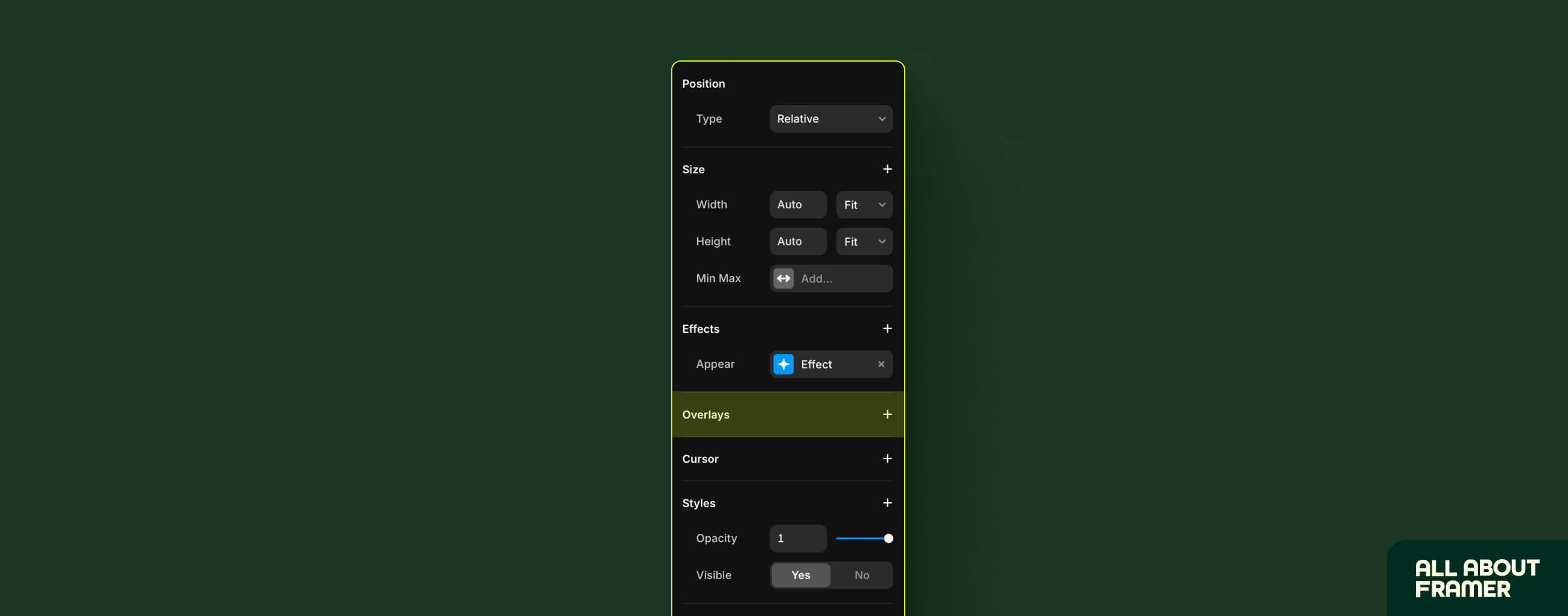Set Visible to No
Viewport: 1568px width, 616px height.
pos(861,574)
